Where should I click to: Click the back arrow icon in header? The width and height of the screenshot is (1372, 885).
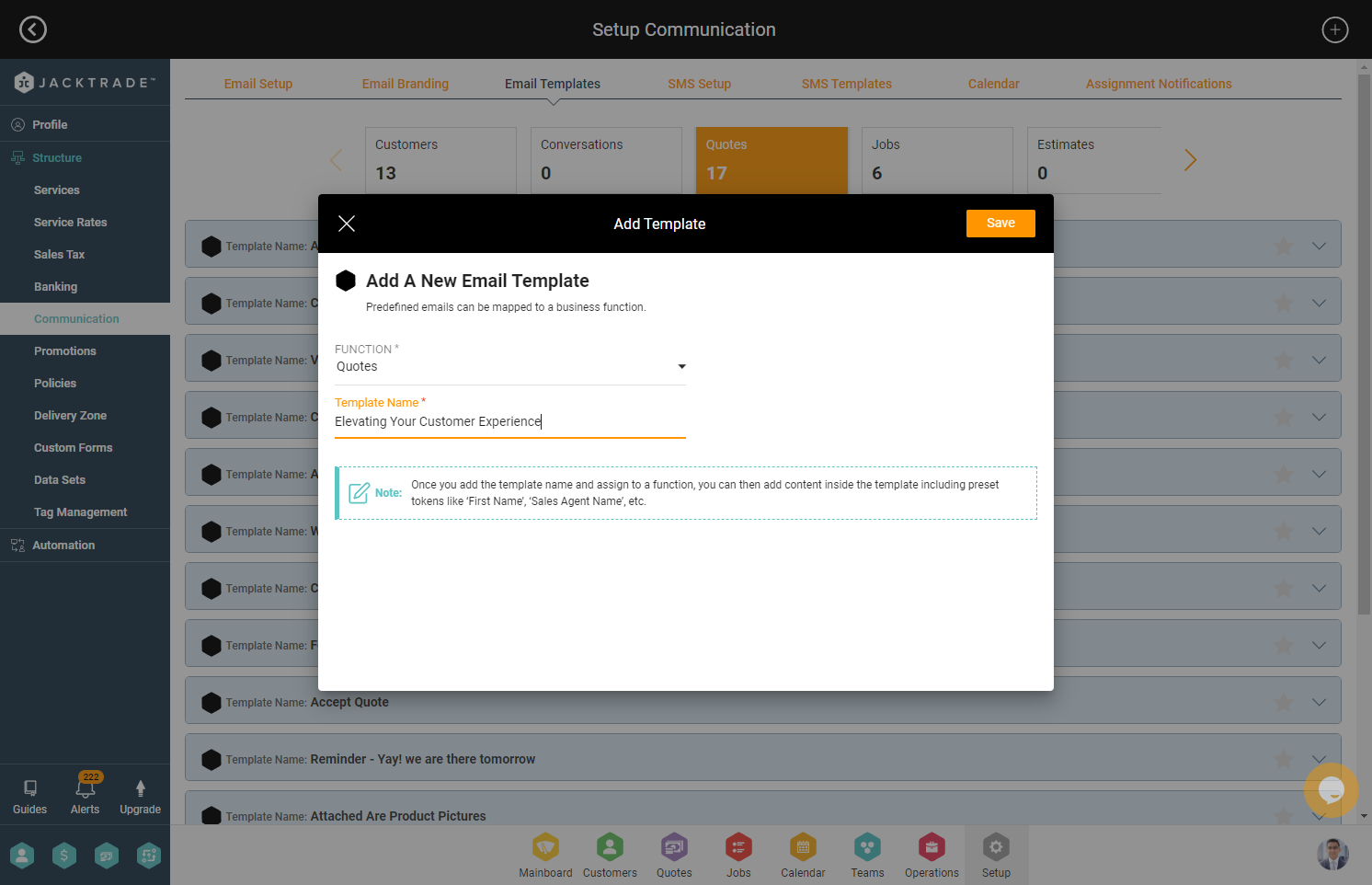(33, 29)
